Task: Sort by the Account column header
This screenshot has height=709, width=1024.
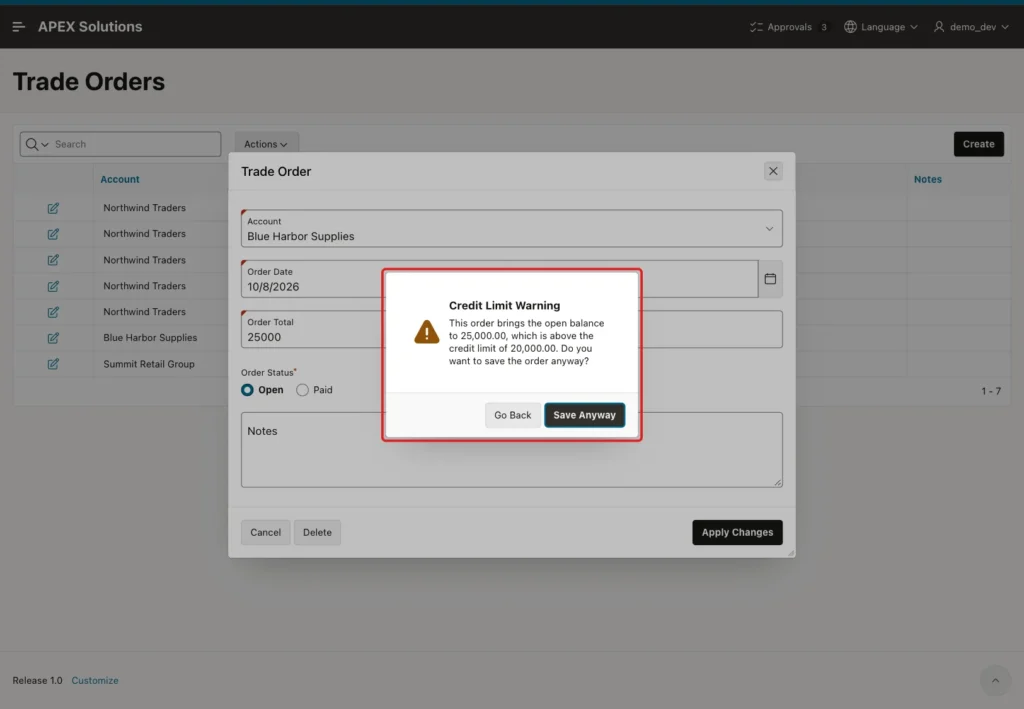Action: click(x=120, y=179)
